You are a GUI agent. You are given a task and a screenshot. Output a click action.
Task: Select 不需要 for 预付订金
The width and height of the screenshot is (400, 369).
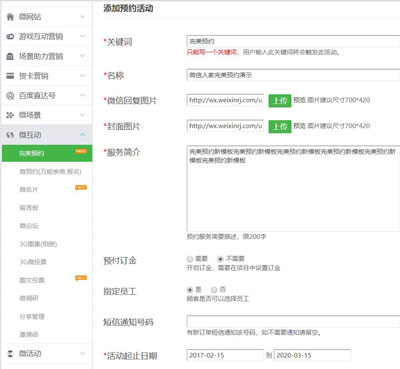coord(220,259)
